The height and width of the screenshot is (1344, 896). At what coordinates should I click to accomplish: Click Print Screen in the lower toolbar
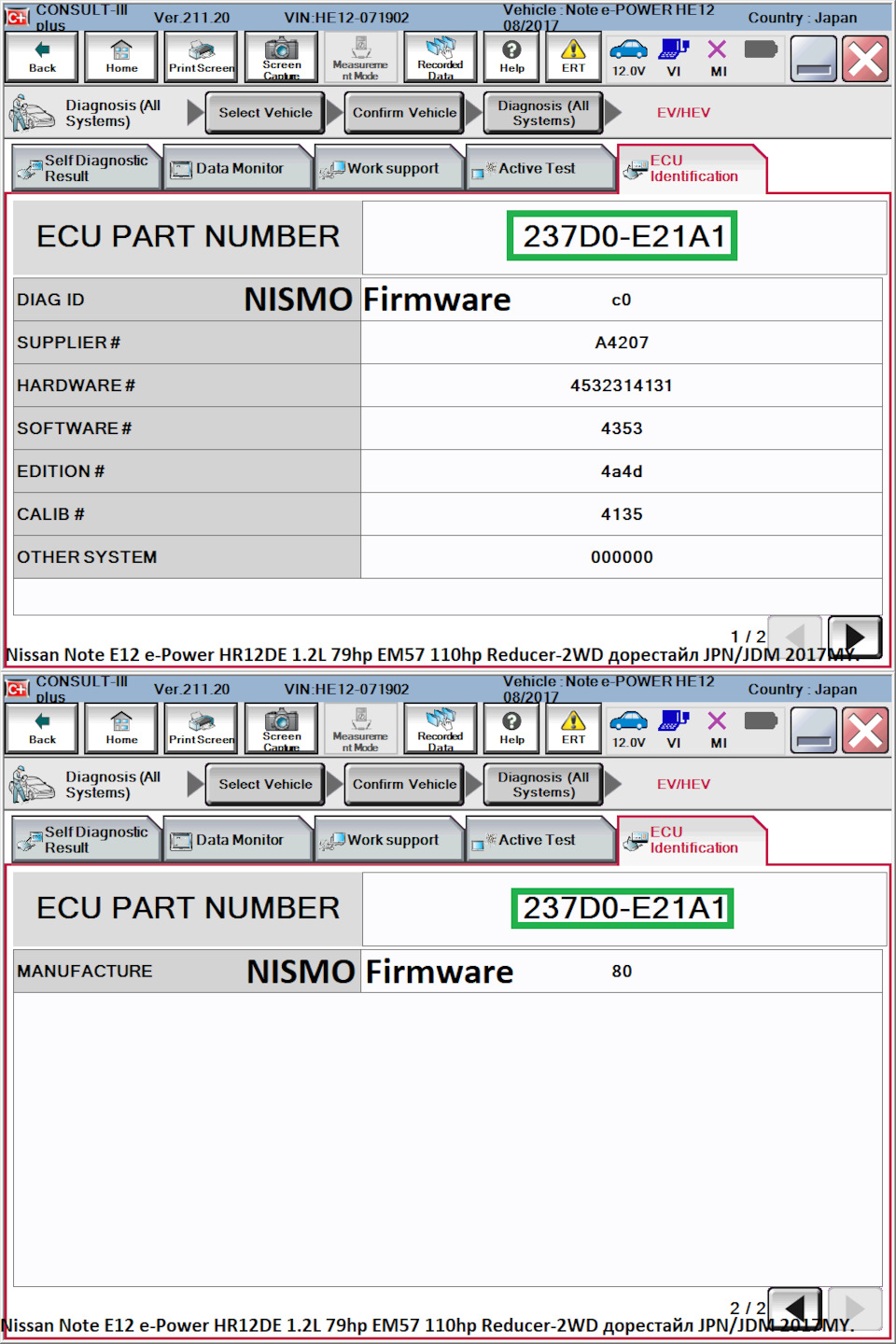202,729
